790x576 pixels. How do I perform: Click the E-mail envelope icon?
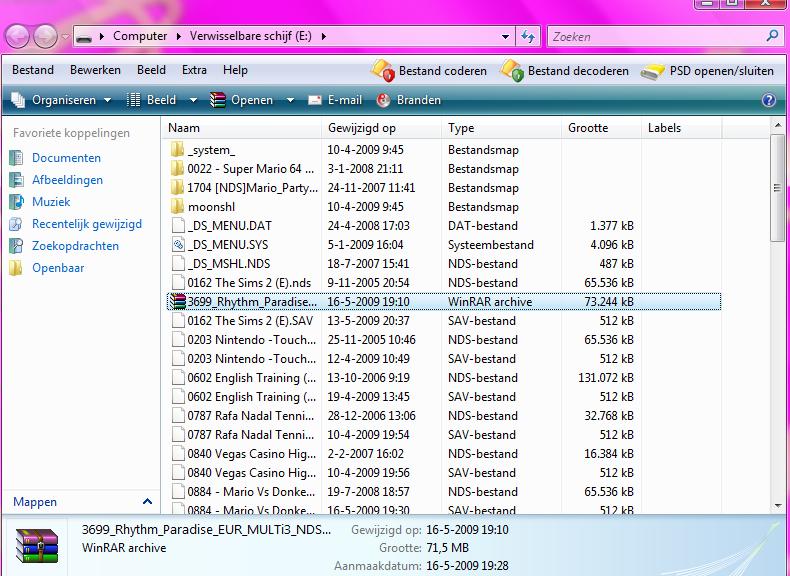click(x=315, y=100)
